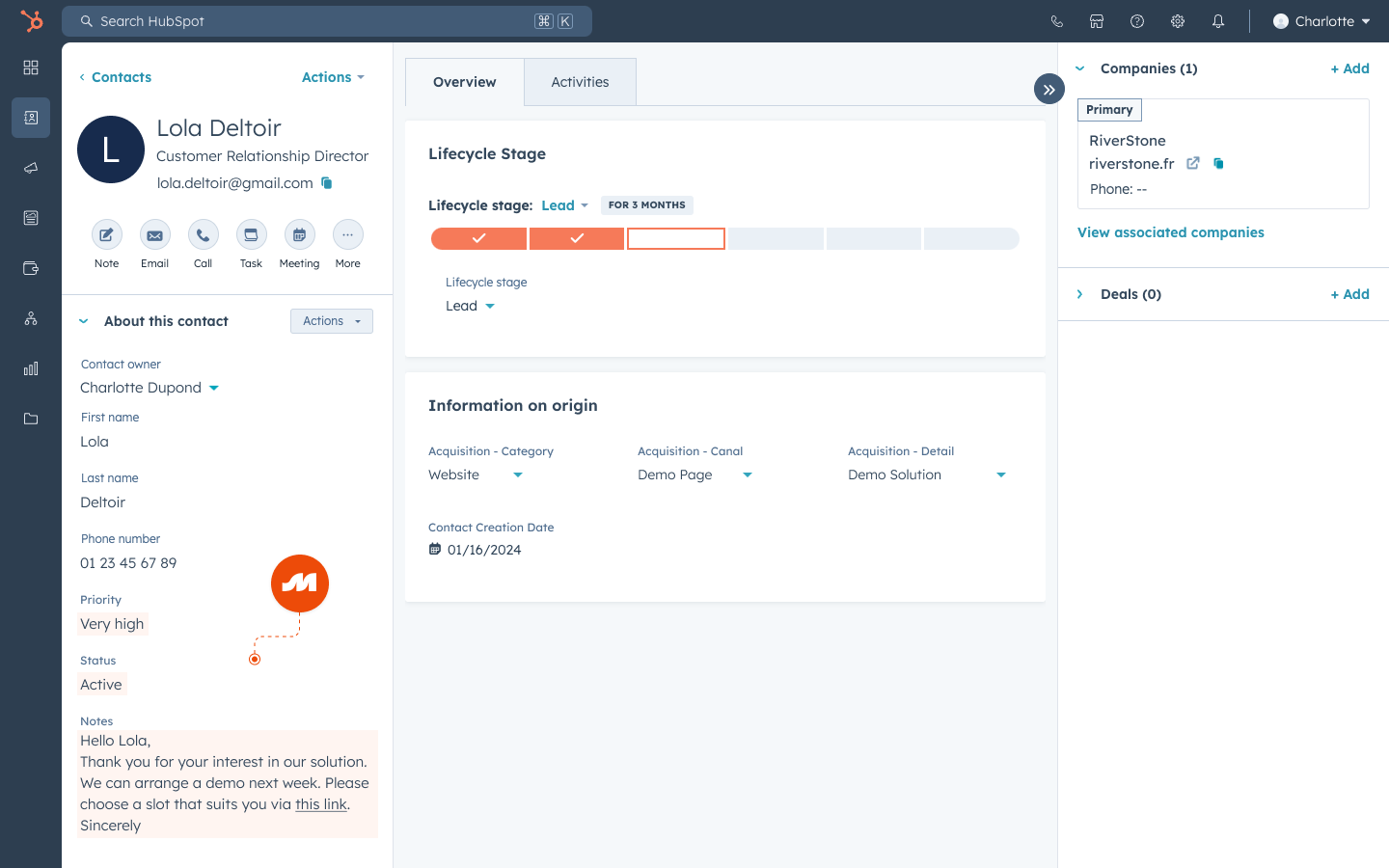Copy the email address lola.deltoir@gmail.com
Screen dimensions: 1389x868
tap(327, 183)
